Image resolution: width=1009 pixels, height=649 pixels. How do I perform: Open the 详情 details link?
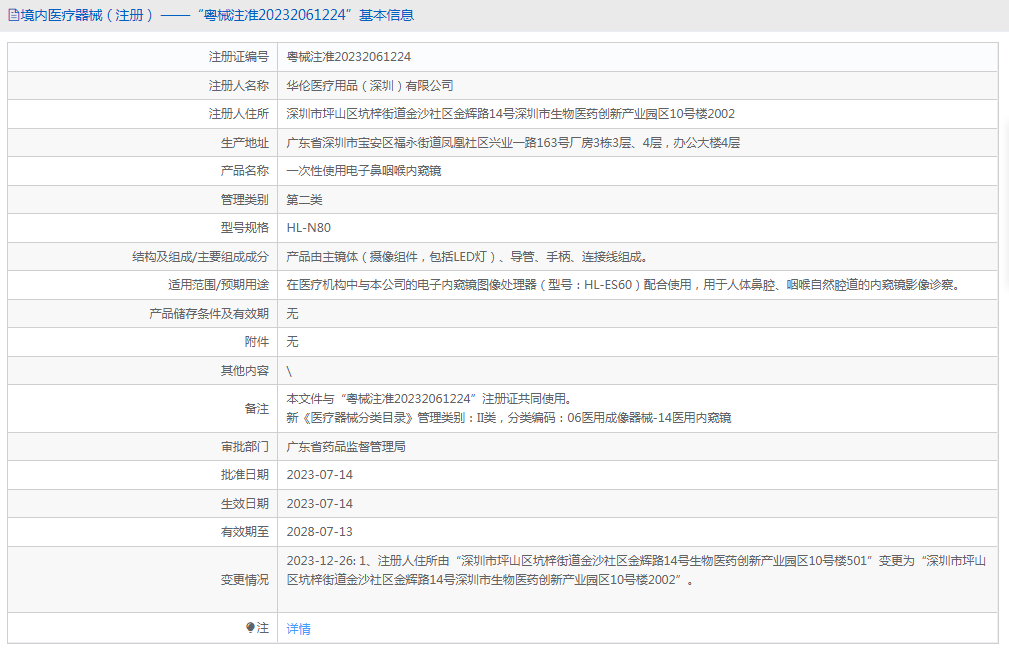[x=299, y=628]
